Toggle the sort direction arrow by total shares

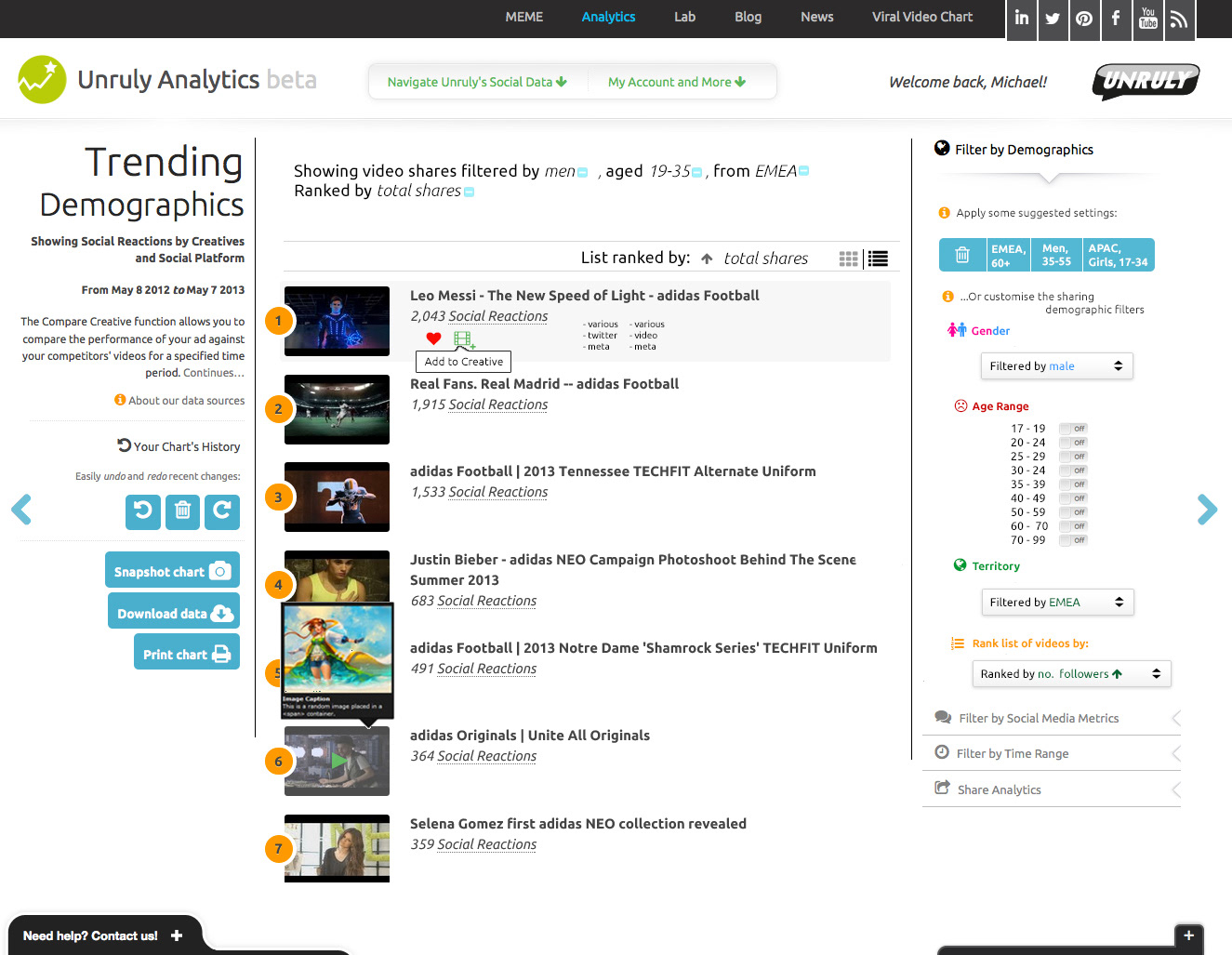click(707, 259)
